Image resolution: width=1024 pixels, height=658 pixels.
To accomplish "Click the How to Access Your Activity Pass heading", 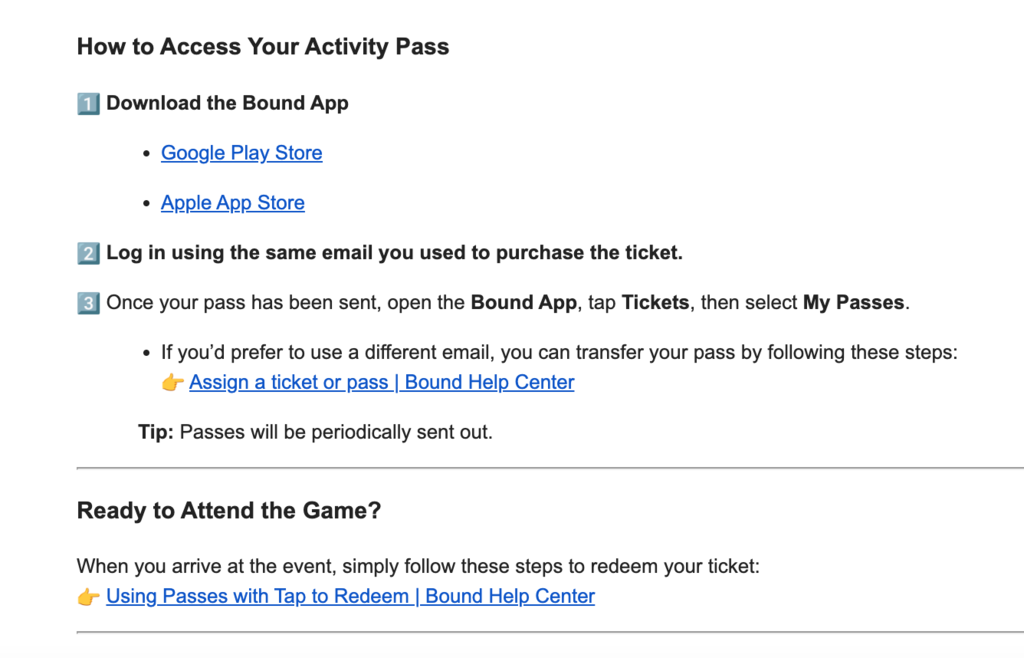I will click(263, 47).
